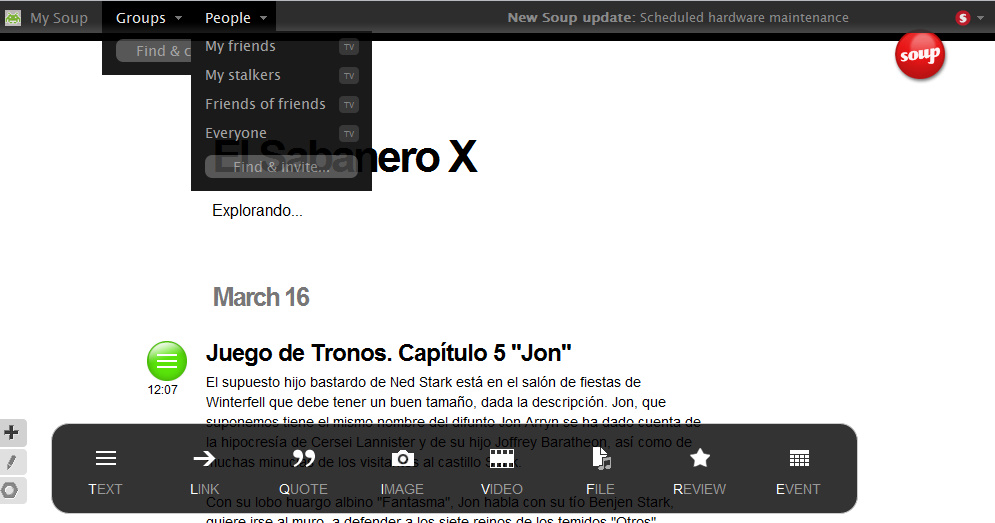This screenshot has width=995, height=523.
Task: Expand the Groups dropdown menu
Action: 148,18
